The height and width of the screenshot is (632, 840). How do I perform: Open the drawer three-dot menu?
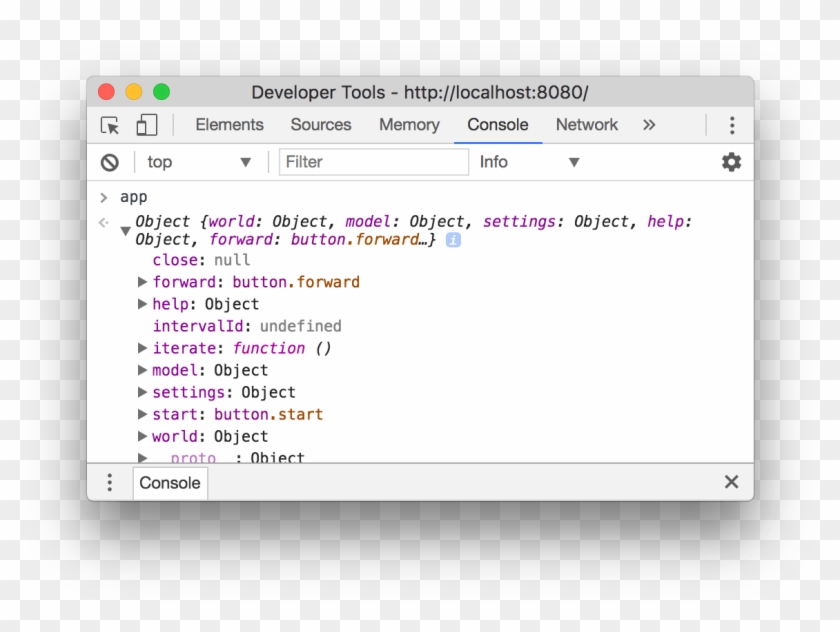(x=110, y=482)
